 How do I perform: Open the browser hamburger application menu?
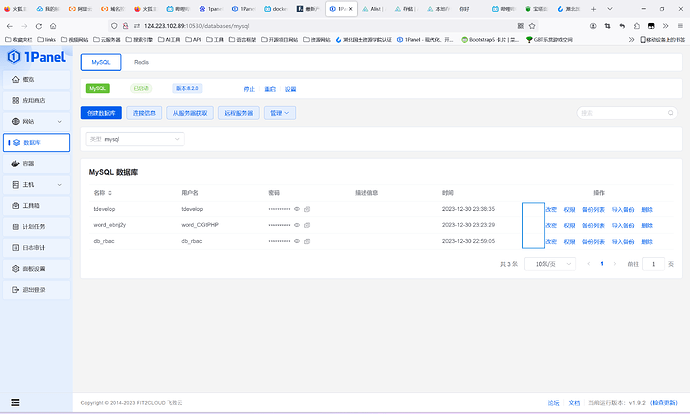pyautogui.click(x=680, y=26)
